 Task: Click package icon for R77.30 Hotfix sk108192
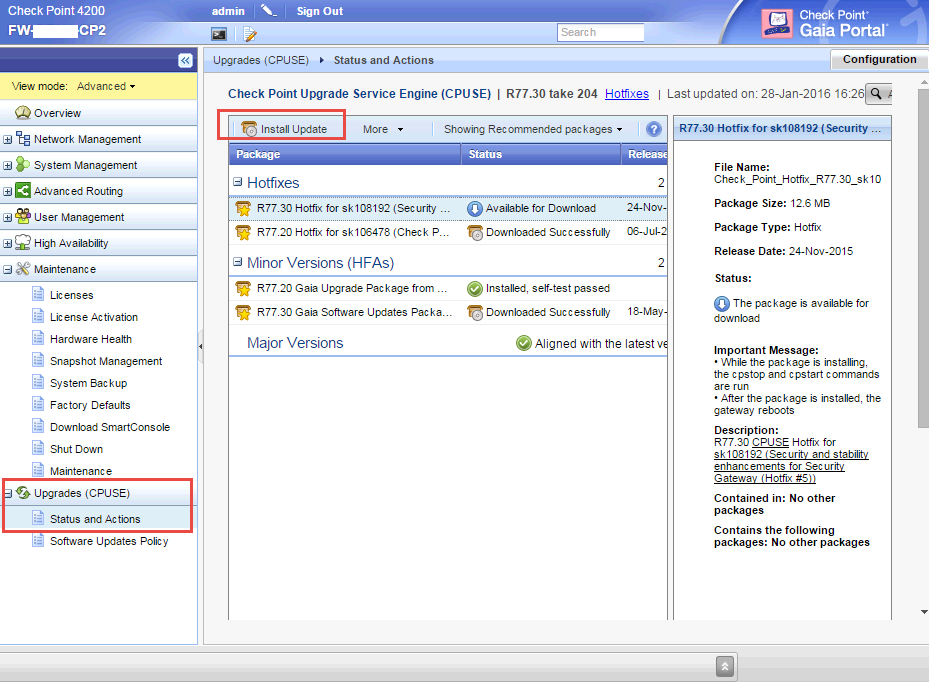point(243,209)
